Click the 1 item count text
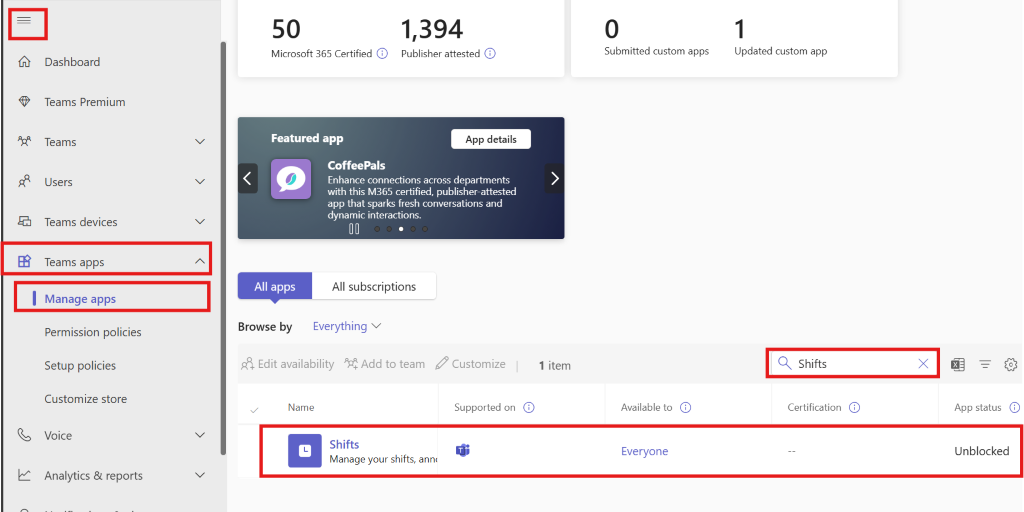 pos(554,366)
